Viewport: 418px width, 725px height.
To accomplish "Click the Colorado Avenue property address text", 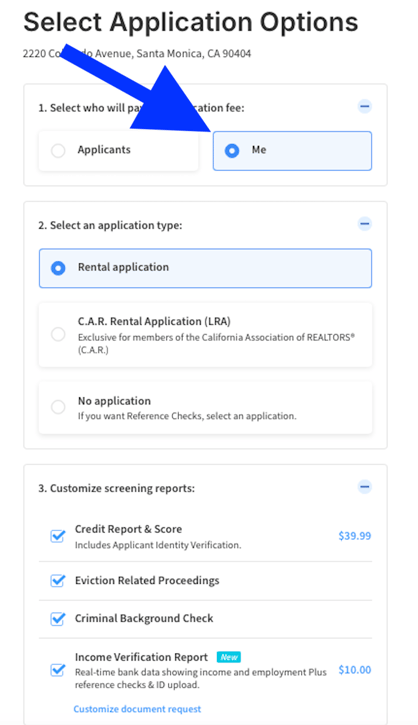I will pos(137,54).
